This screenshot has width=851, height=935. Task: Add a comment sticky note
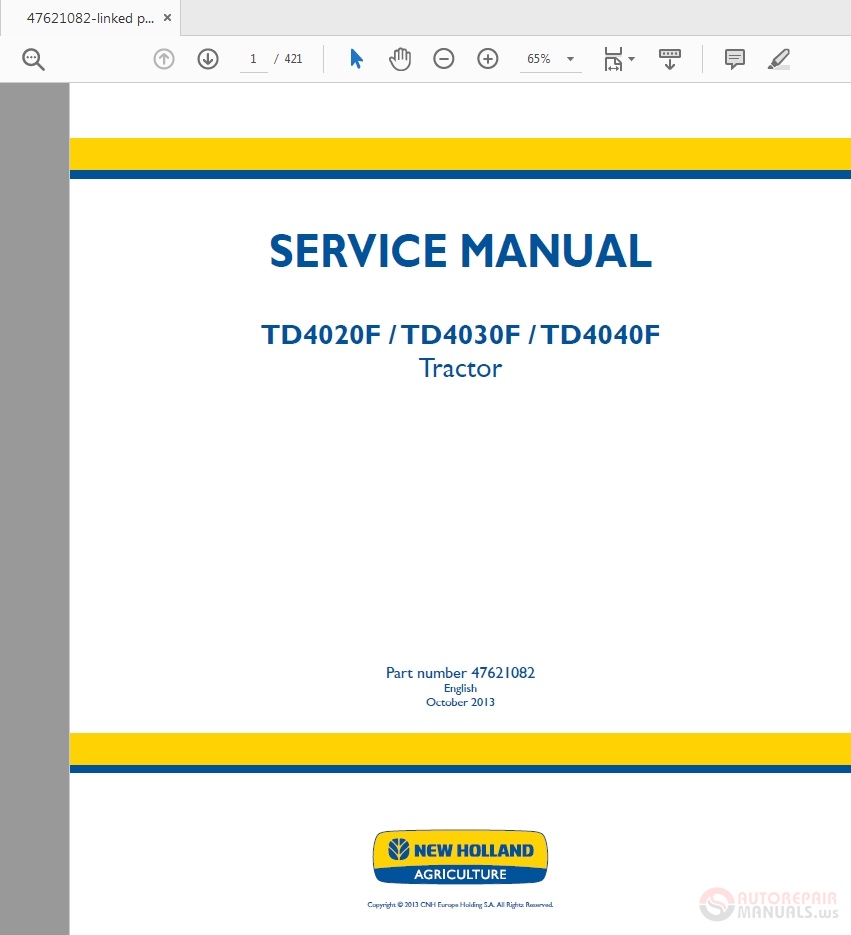click(x=735, y=59)
